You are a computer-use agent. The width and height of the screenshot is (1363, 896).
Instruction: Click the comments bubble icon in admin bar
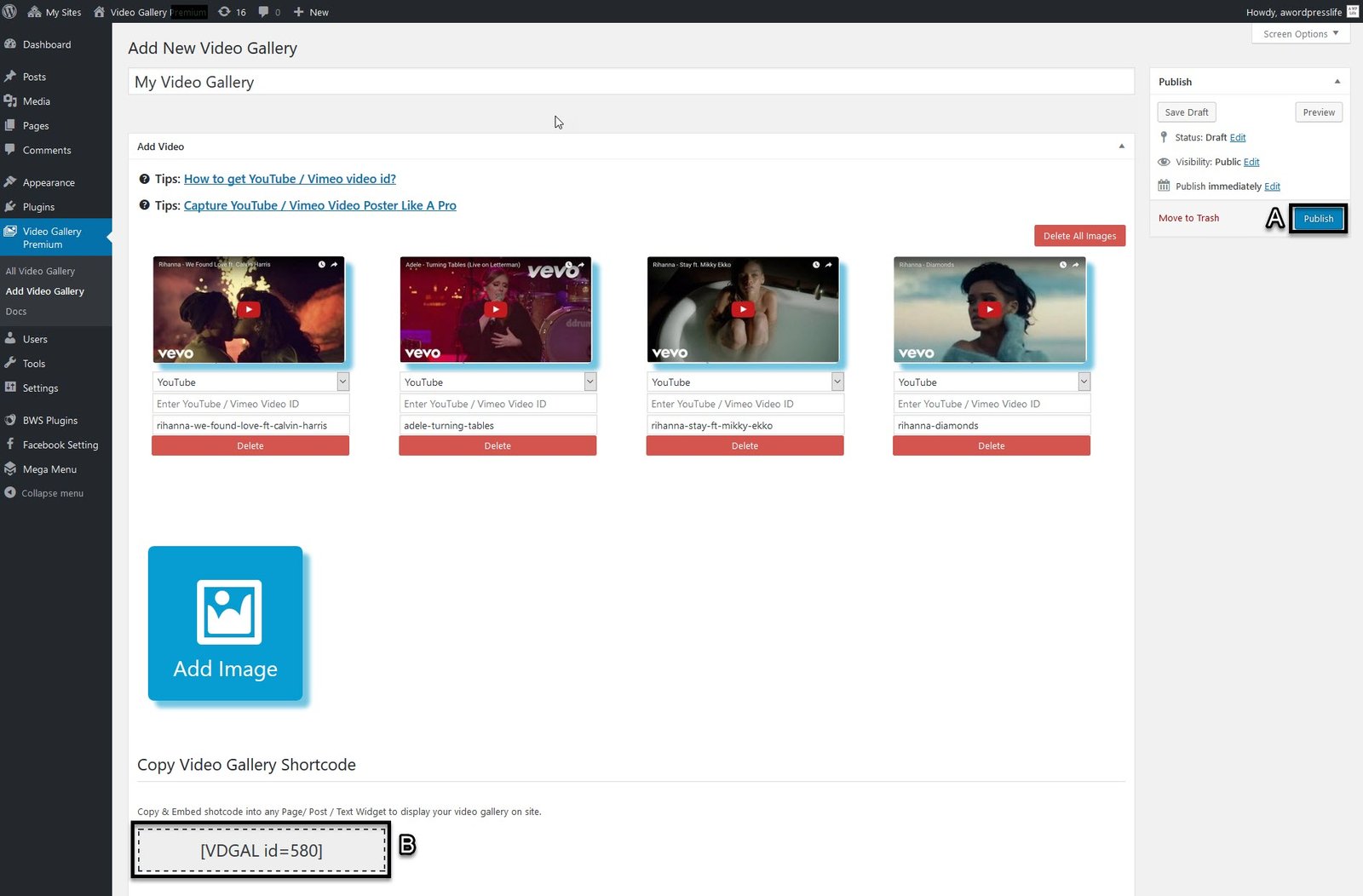264,12
